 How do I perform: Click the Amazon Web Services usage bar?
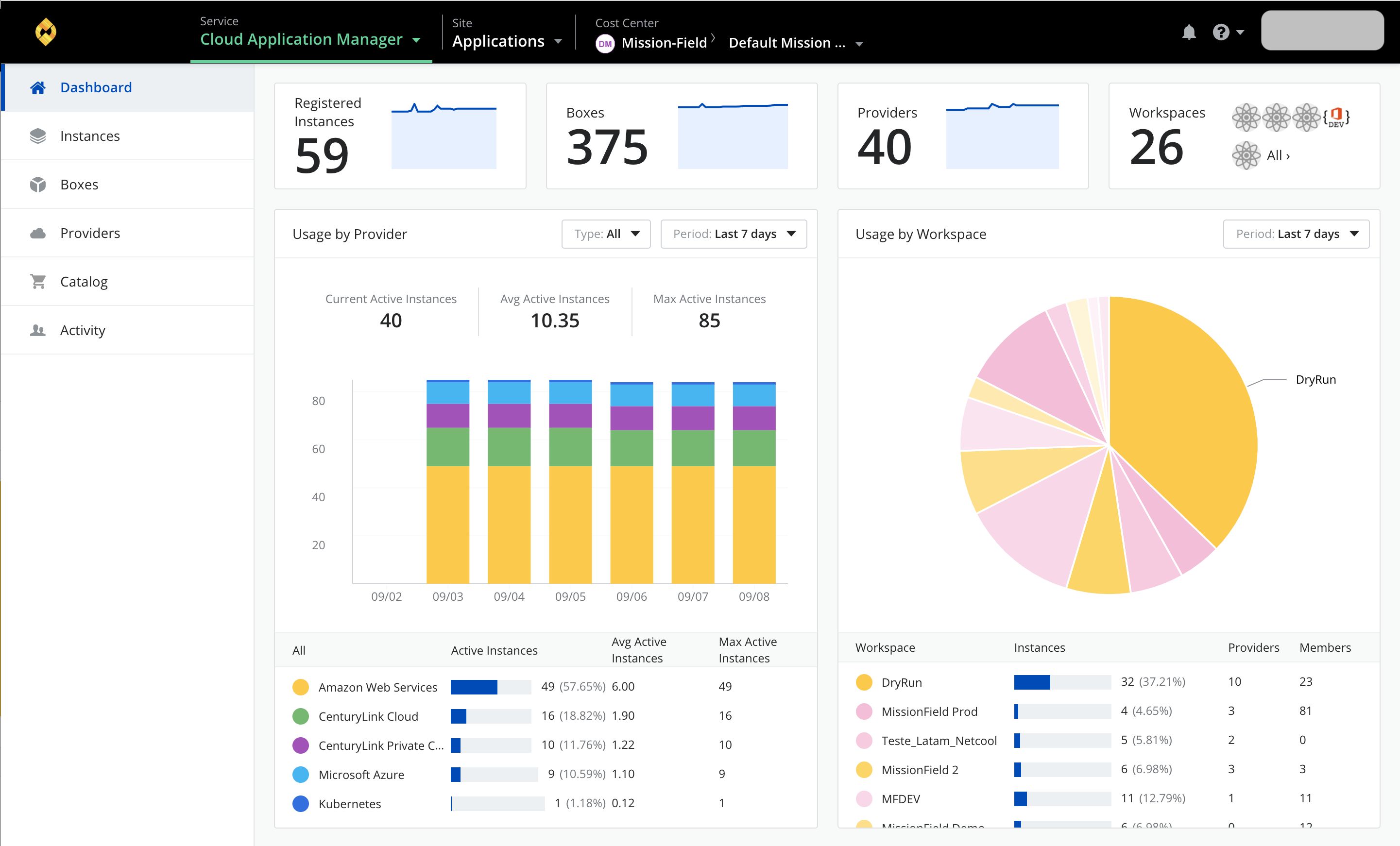(x=491, y=687)
